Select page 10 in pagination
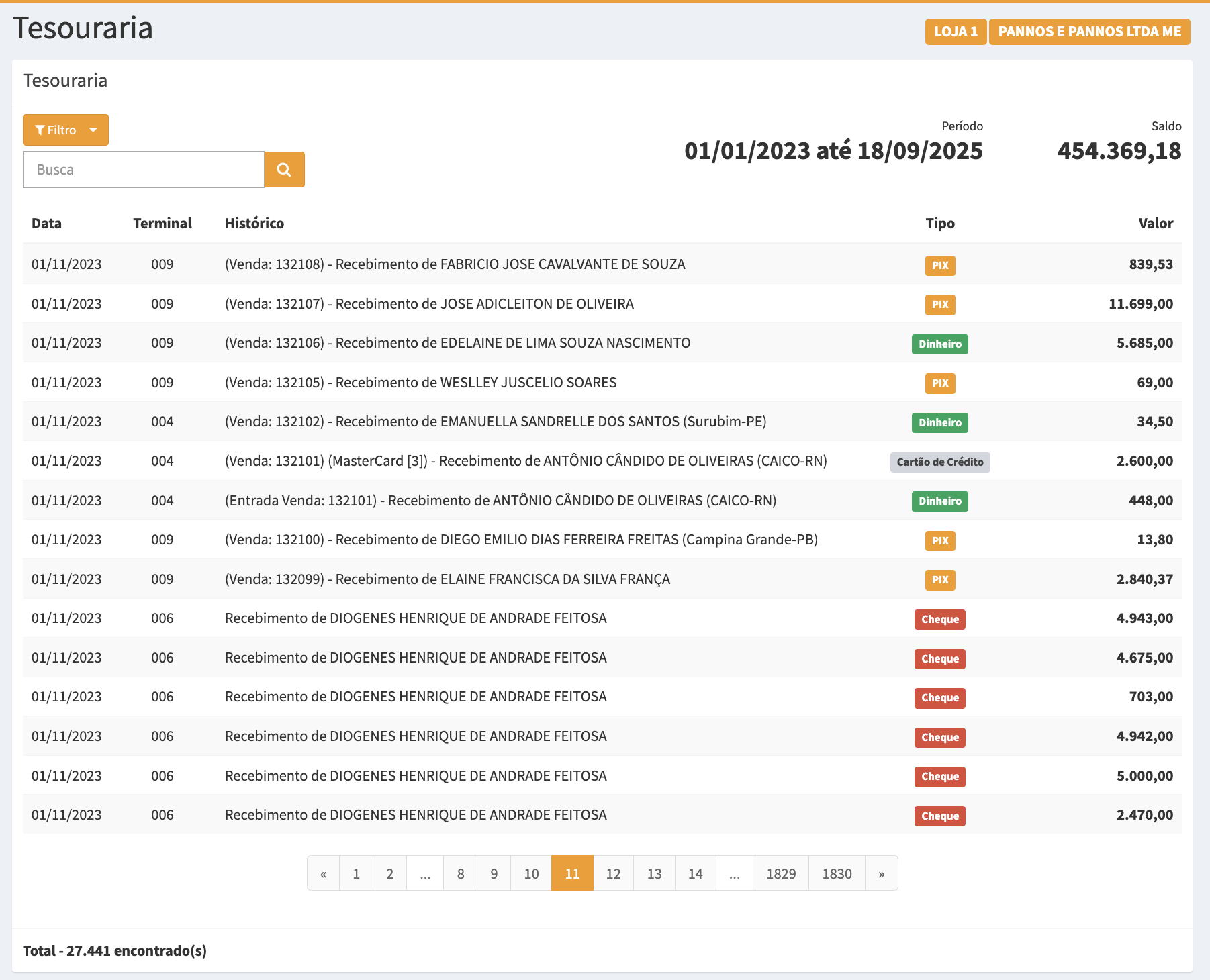 coord(531,873)
